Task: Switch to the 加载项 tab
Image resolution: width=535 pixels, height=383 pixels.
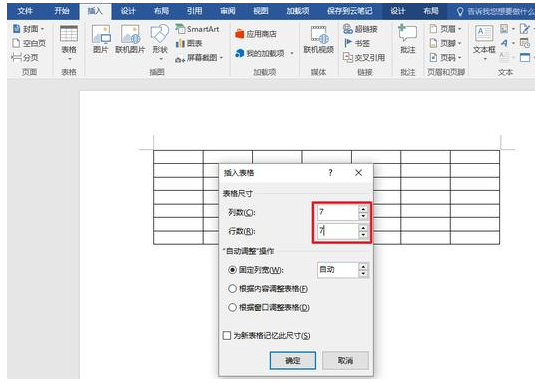Action: click(298, 11)
